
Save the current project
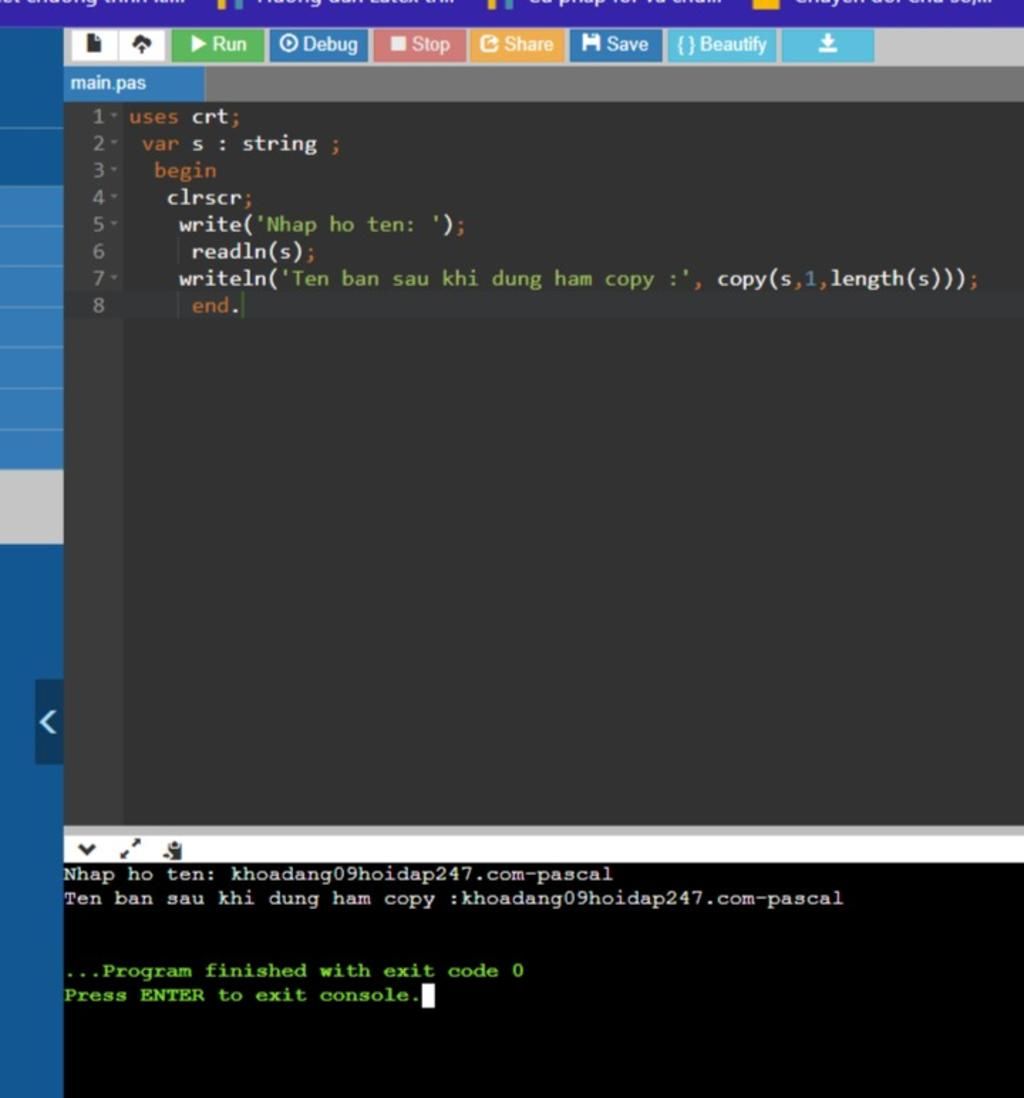pos(615,45)
